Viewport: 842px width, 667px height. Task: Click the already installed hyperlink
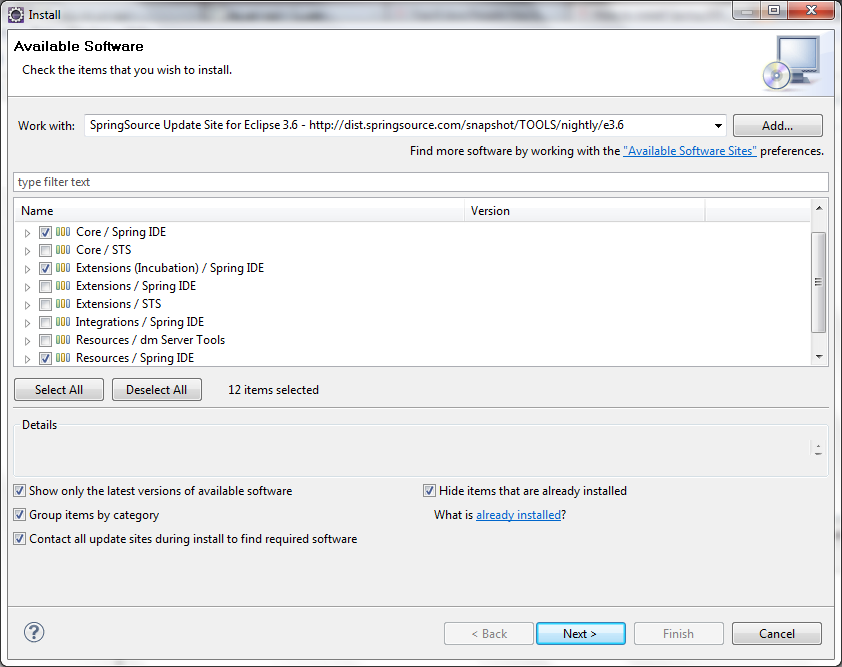(x=518, y=515)
